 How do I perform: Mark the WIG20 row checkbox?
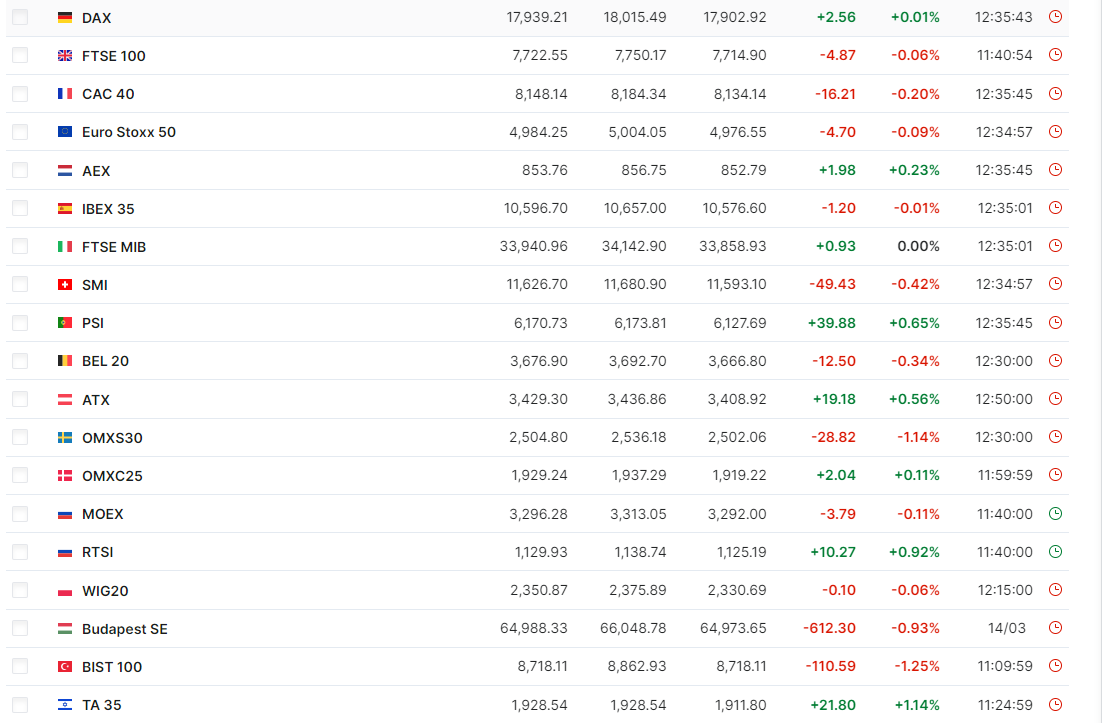(20, 590)
